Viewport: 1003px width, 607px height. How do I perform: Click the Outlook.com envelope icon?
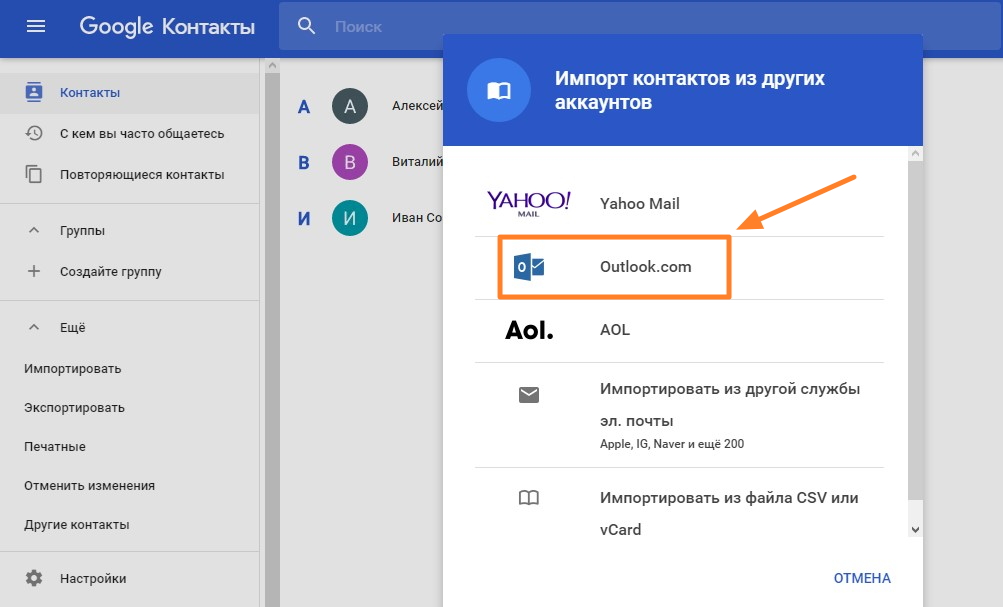pyautogui.click(x=529, y=267)
